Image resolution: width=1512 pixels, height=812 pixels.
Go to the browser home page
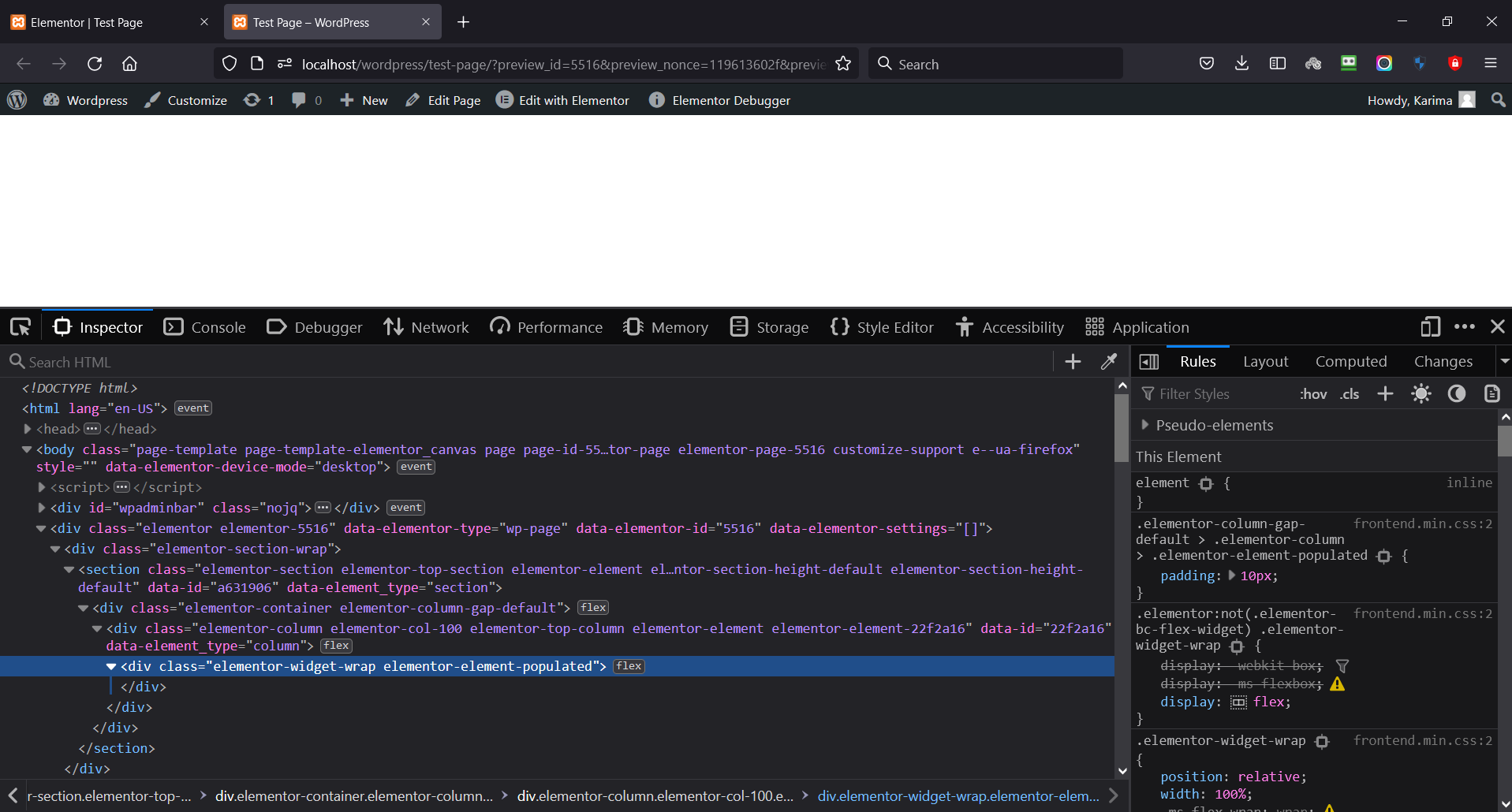(x=130, y=64)
